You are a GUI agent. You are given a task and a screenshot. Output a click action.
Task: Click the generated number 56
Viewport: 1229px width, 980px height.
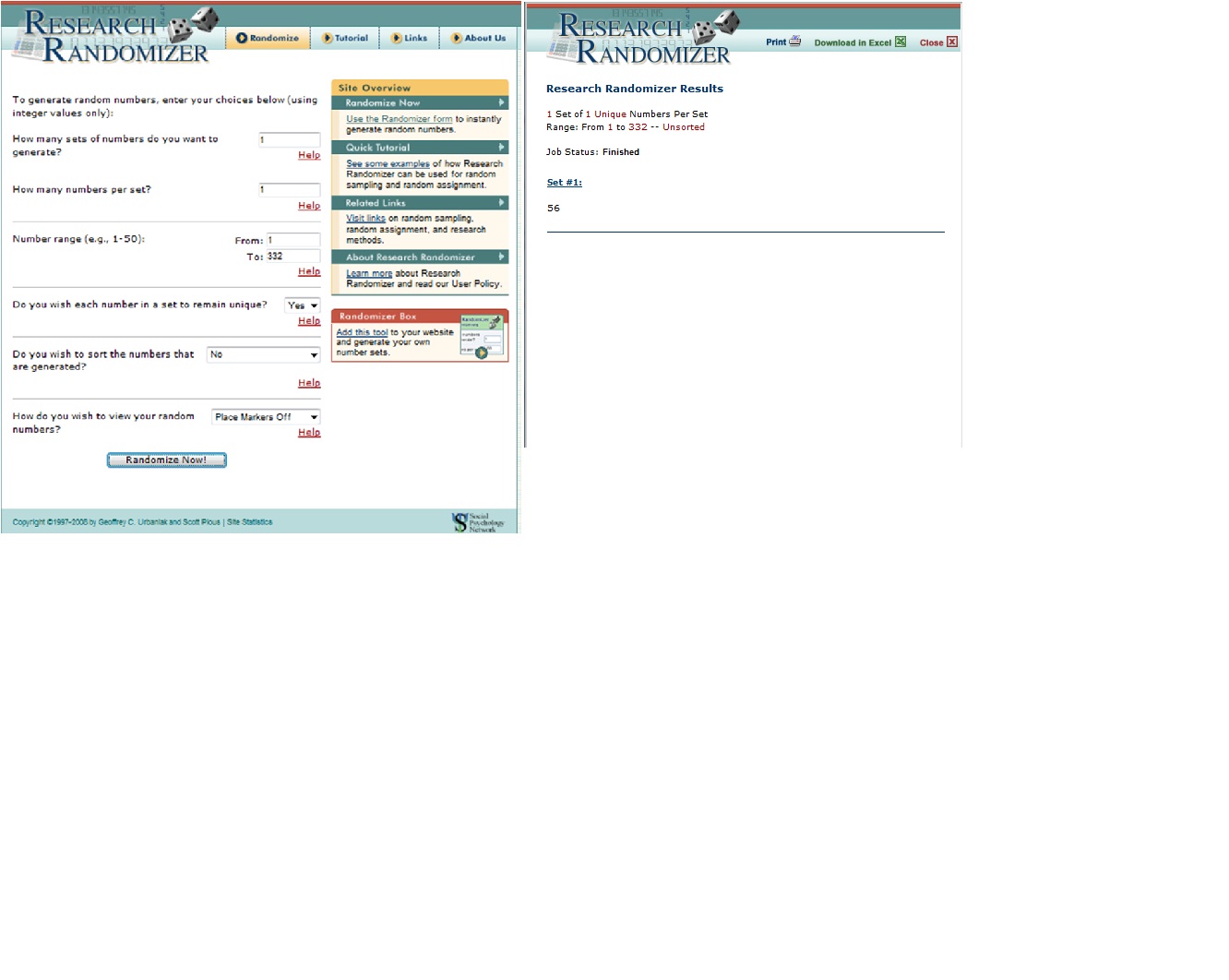554,209
